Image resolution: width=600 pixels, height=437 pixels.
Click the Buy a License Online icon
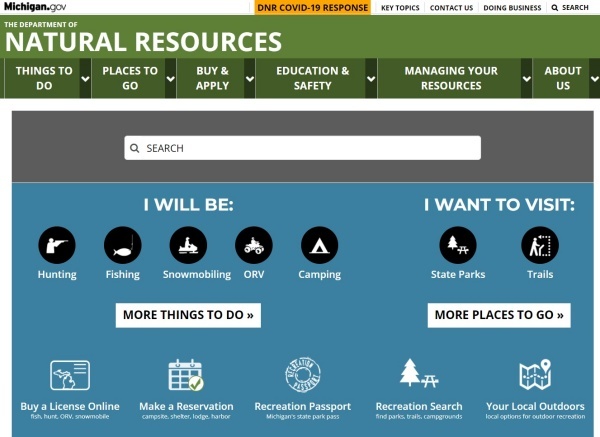click(x=70, y=376)
